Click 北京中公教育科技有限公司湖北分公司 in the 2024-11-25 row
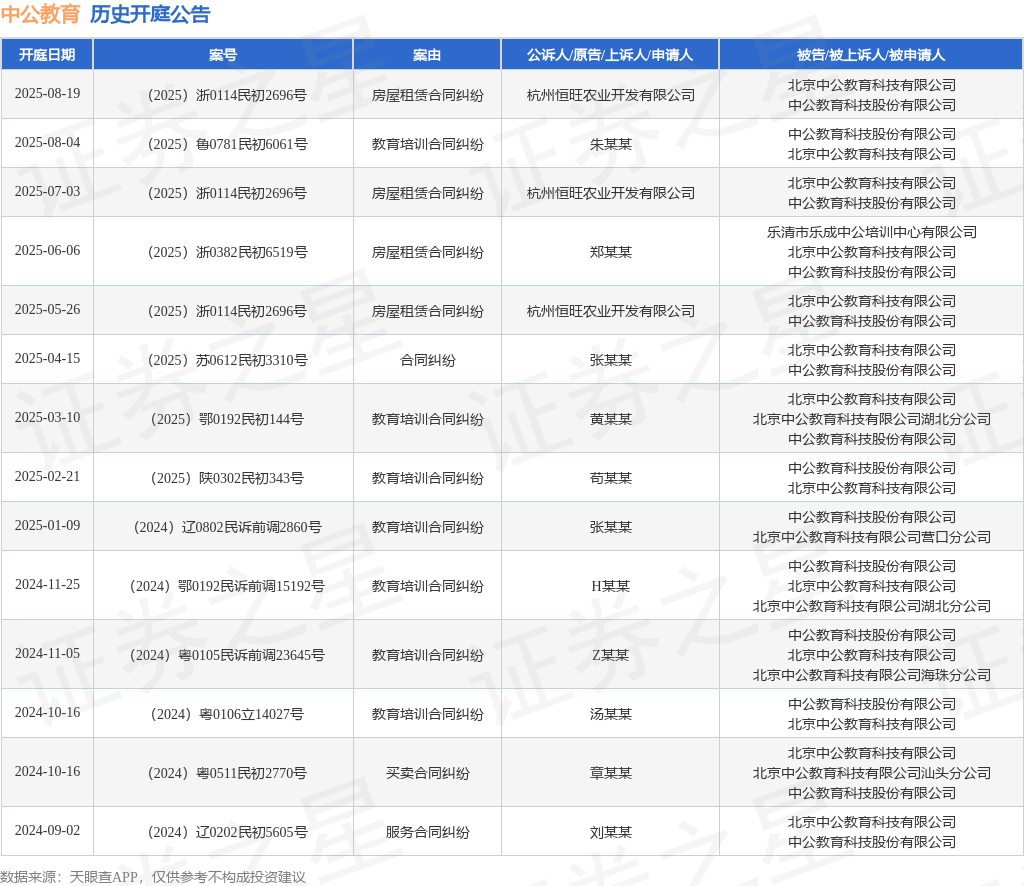 coord(872,606)
